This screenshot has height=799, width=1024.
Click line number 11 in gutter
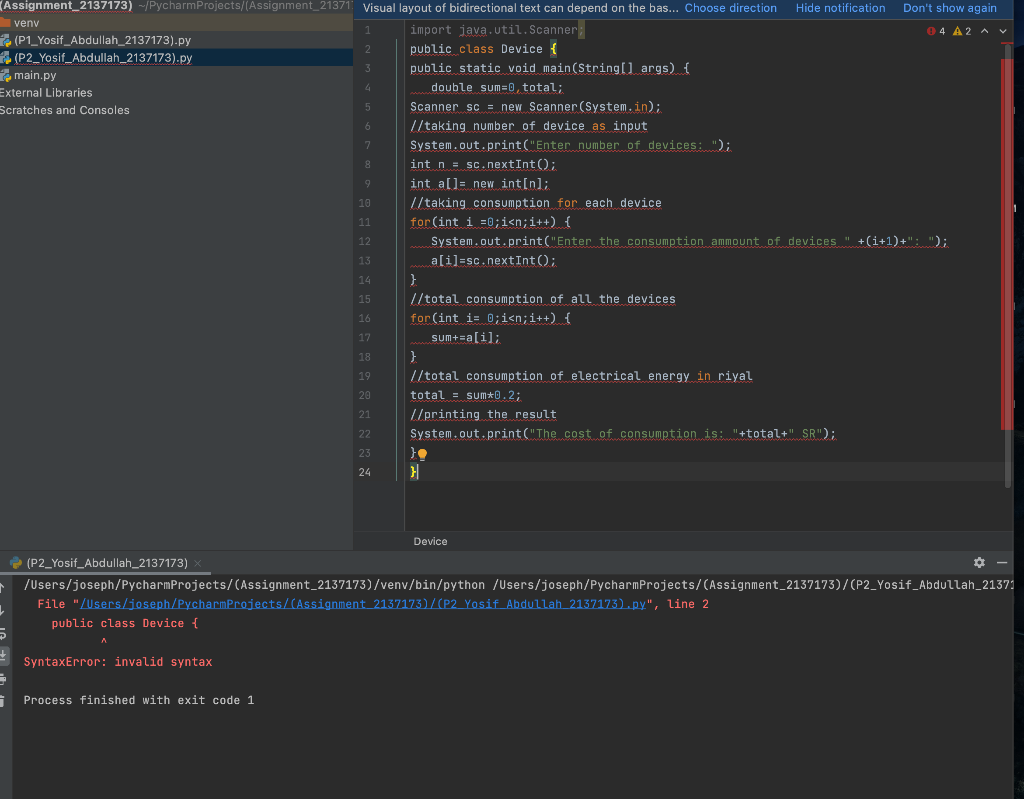(364, 222)
